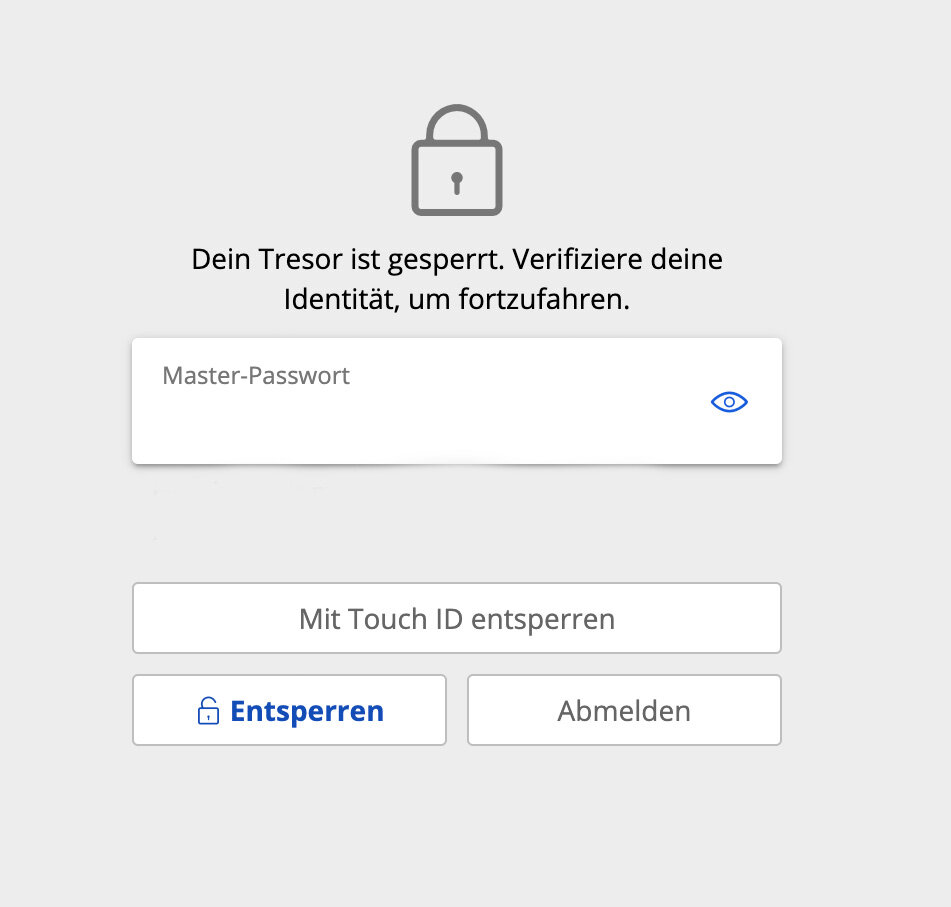Click into the Master-Passwort input field
This screenshot has width=951, height=907.
pos(420,410)
